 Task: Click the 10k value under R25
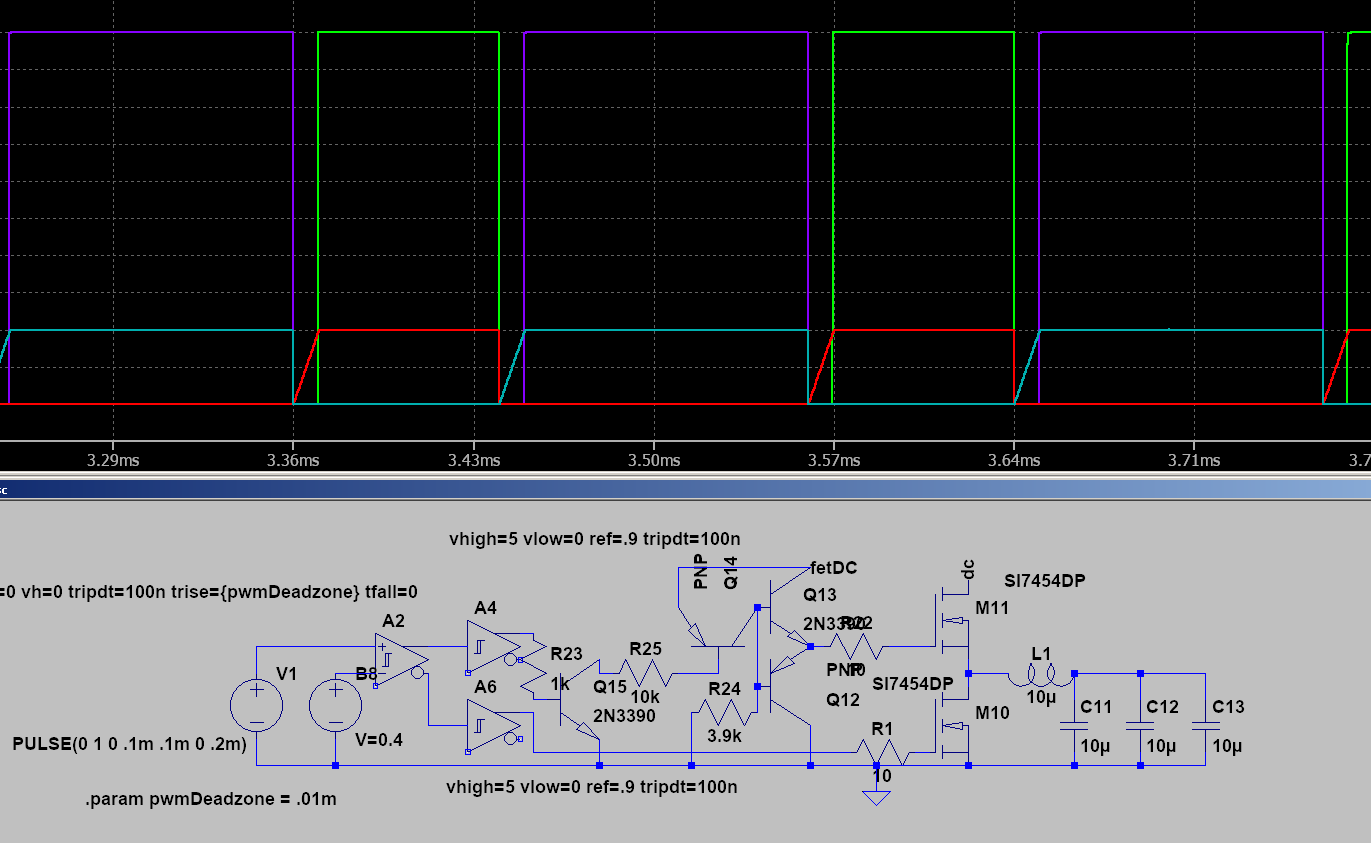click(644, 696)
